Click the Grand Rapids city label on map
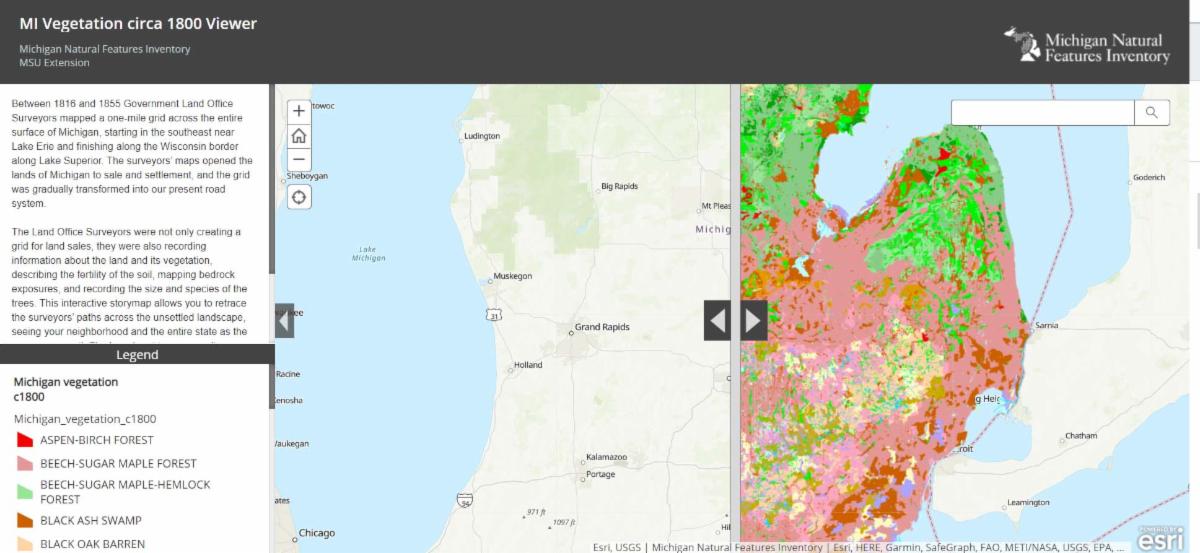The image size is (1200, 553). pos(601,327)
